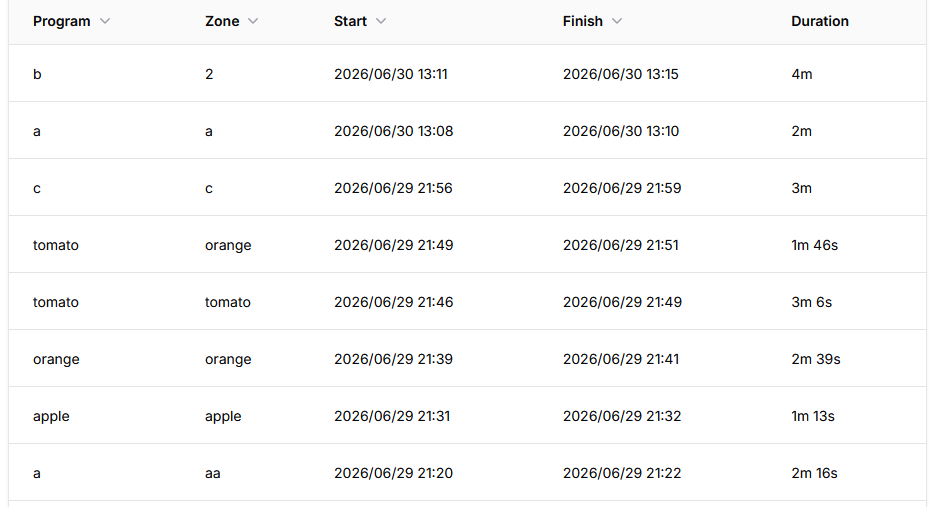Click start time 2026/06/29 21:31

click(x=392, y=416)
